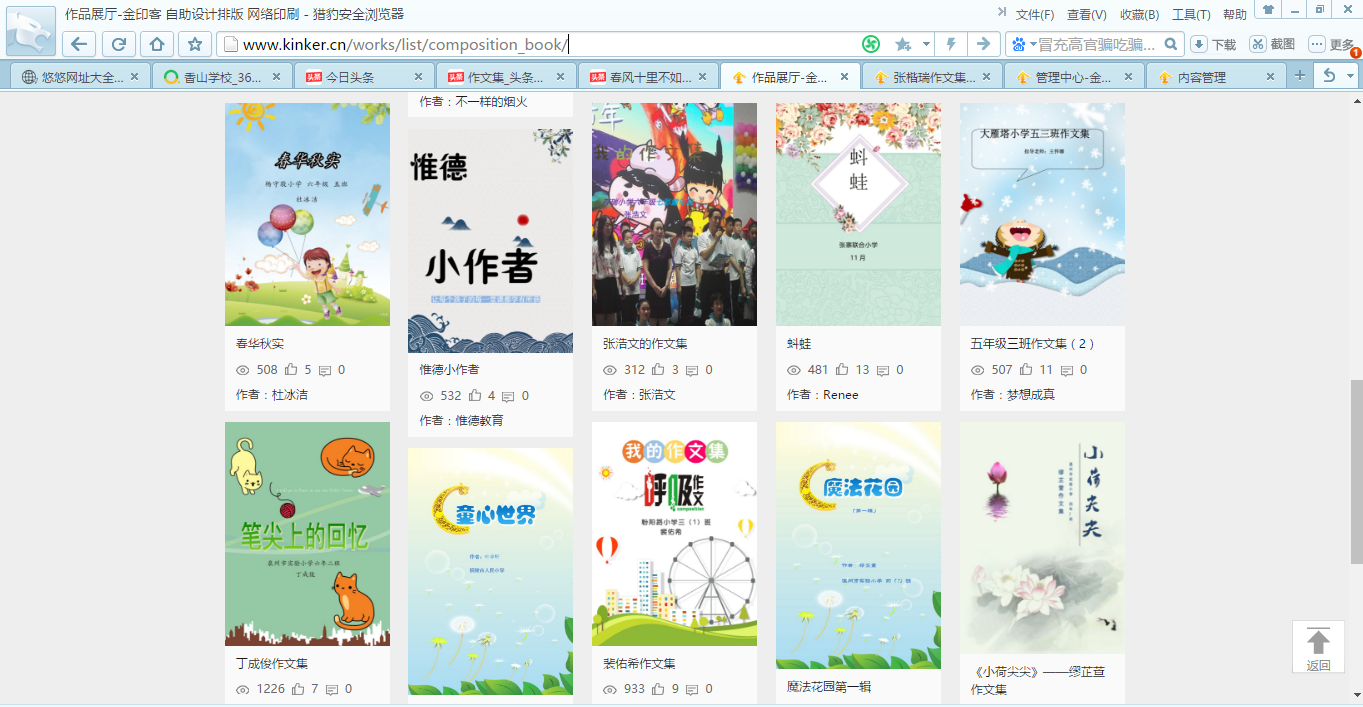Click the 返回 back-to-top arrow button

click(x=1318, y=647)
